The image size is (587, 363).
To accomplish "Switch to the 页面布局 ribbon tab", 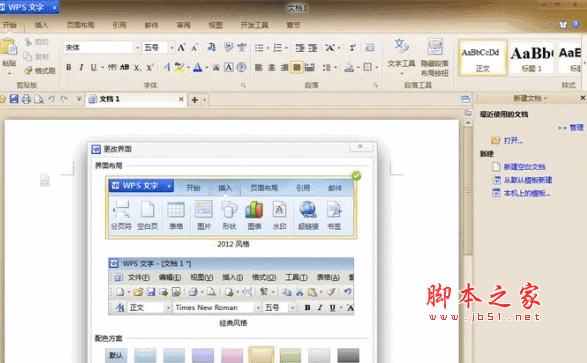I will pos(80,25).
